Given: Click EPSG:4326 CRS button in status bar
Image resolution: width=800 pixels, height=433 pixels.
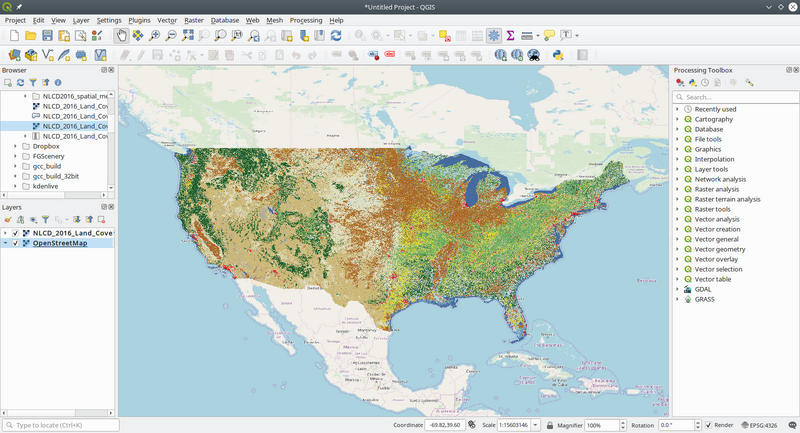Looking at the screenshot, I should pos(759,425).
